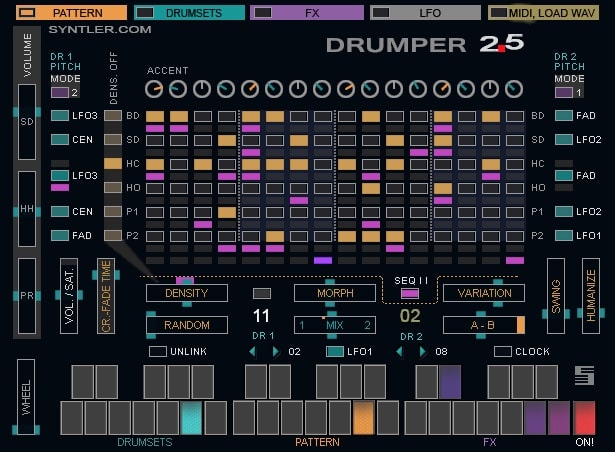Click the previous arrow beside DR 1 value 02
Viewport: 615px width, 452px height.
[x=252, y=352]
